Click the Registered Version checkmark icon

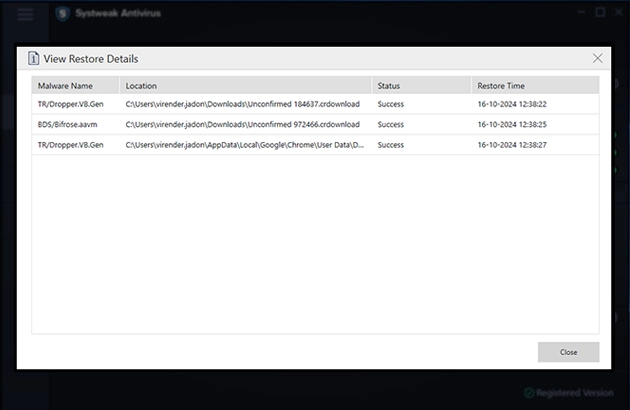click(529, 393)
